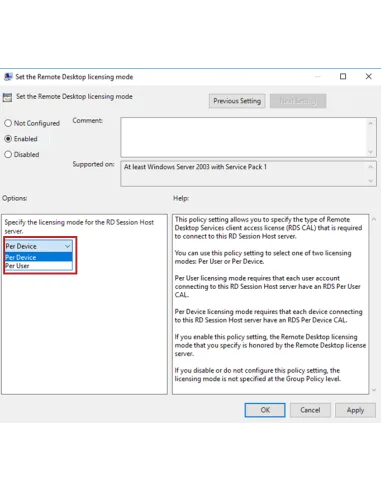Click help paragraph starting 'If you disable'
The image size is (381, 492).
pyautogui.click(x=258, y=375)
